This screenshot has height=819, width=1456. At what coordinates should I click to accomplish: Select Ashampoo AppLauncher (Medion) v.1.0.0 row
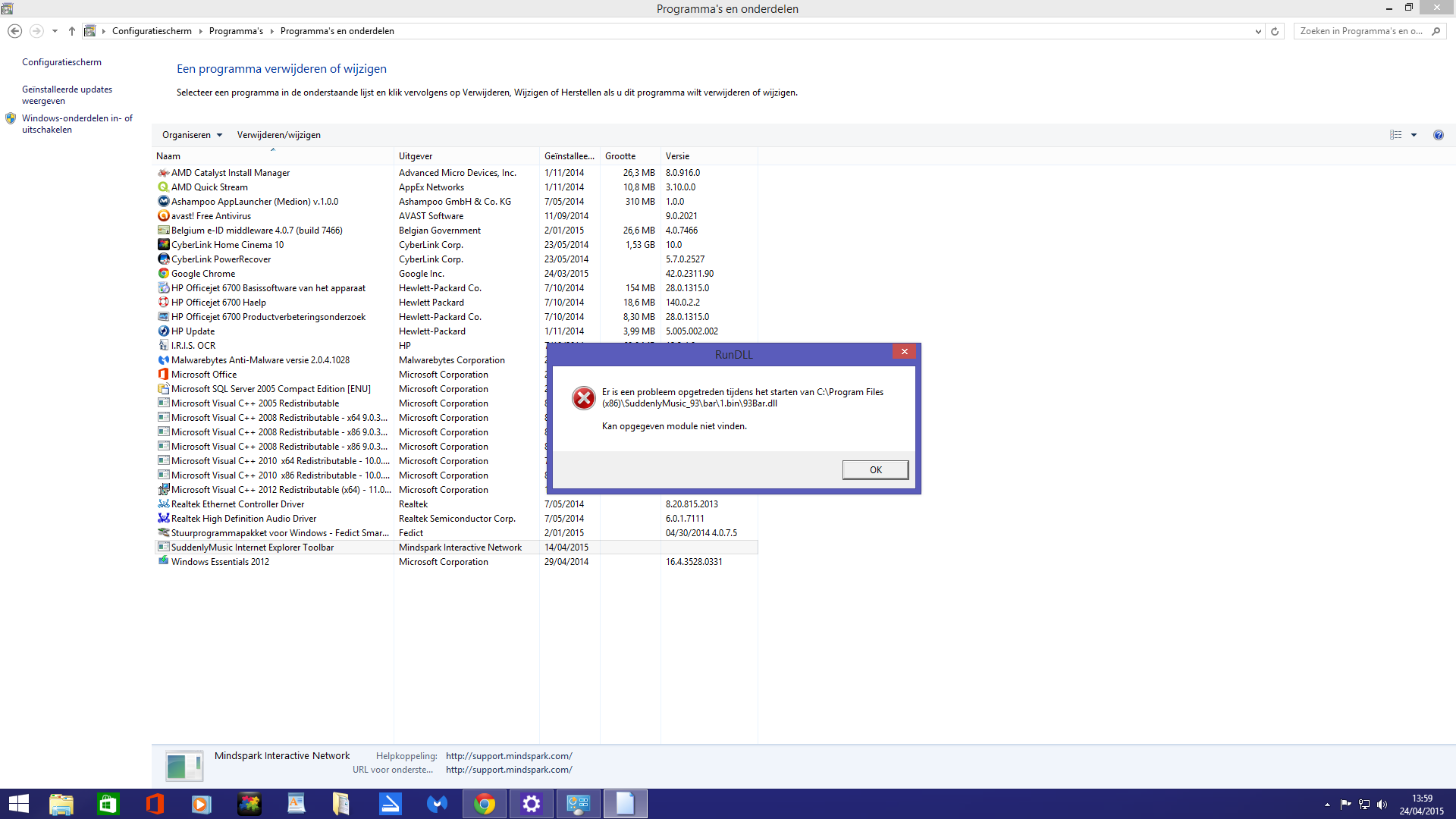455,202
